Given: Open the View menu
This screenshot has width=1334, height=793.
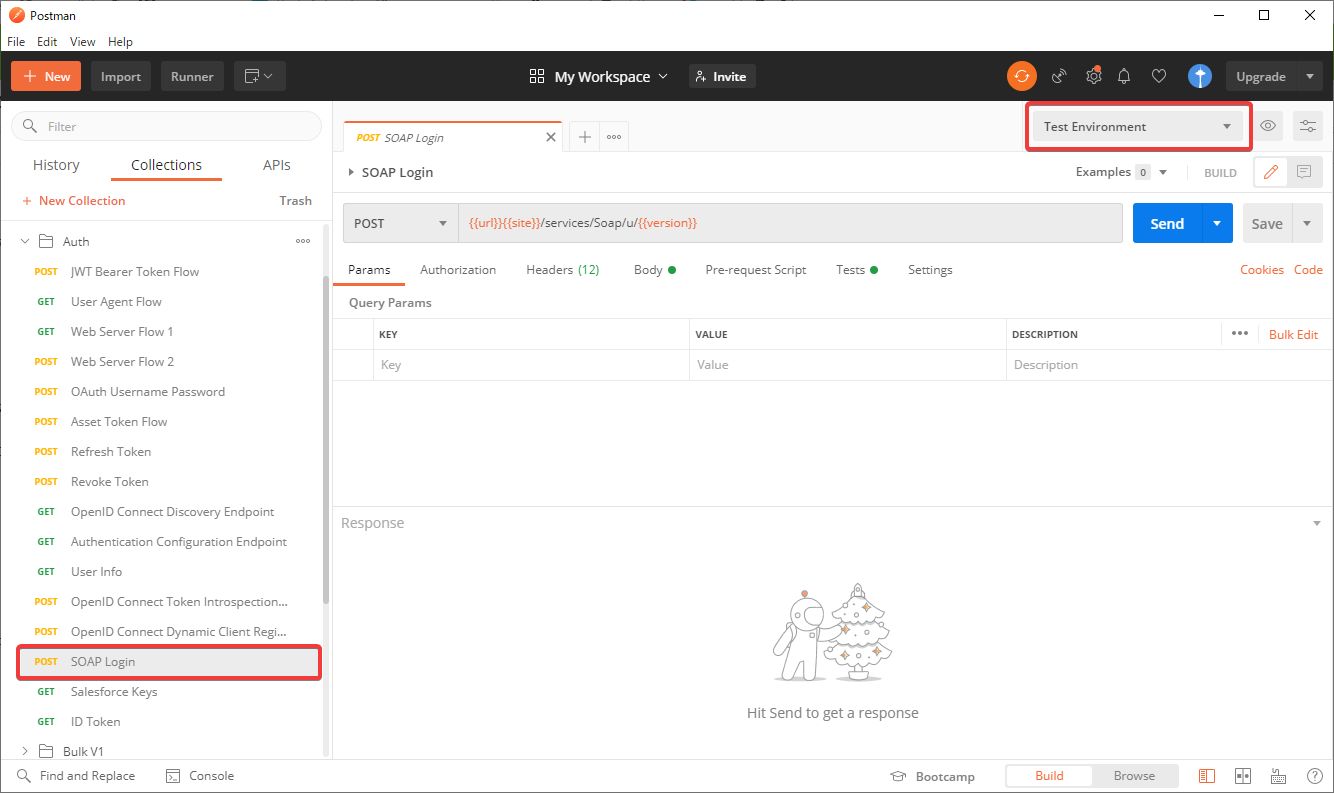Looking at the screenshot, I should coord(83,42).
